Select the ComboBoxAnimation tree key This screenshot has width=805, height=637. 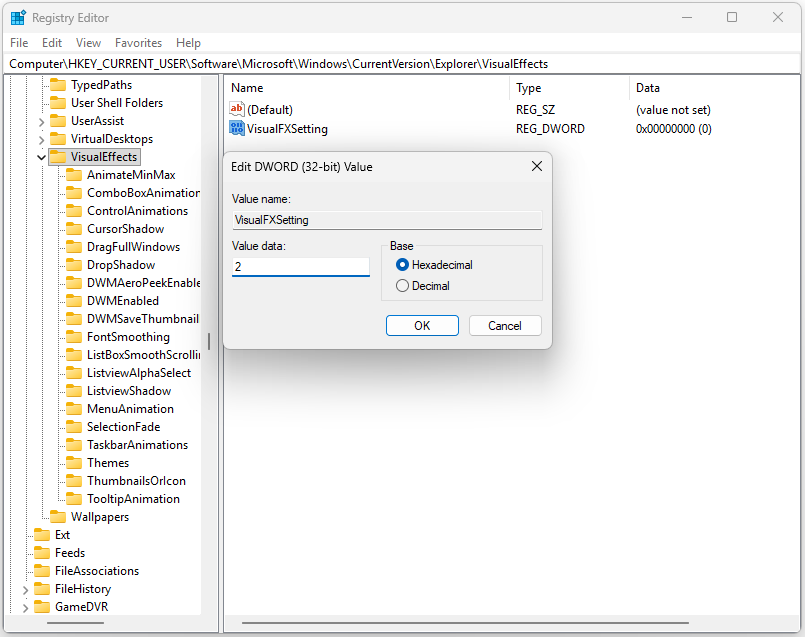point(143,193)
